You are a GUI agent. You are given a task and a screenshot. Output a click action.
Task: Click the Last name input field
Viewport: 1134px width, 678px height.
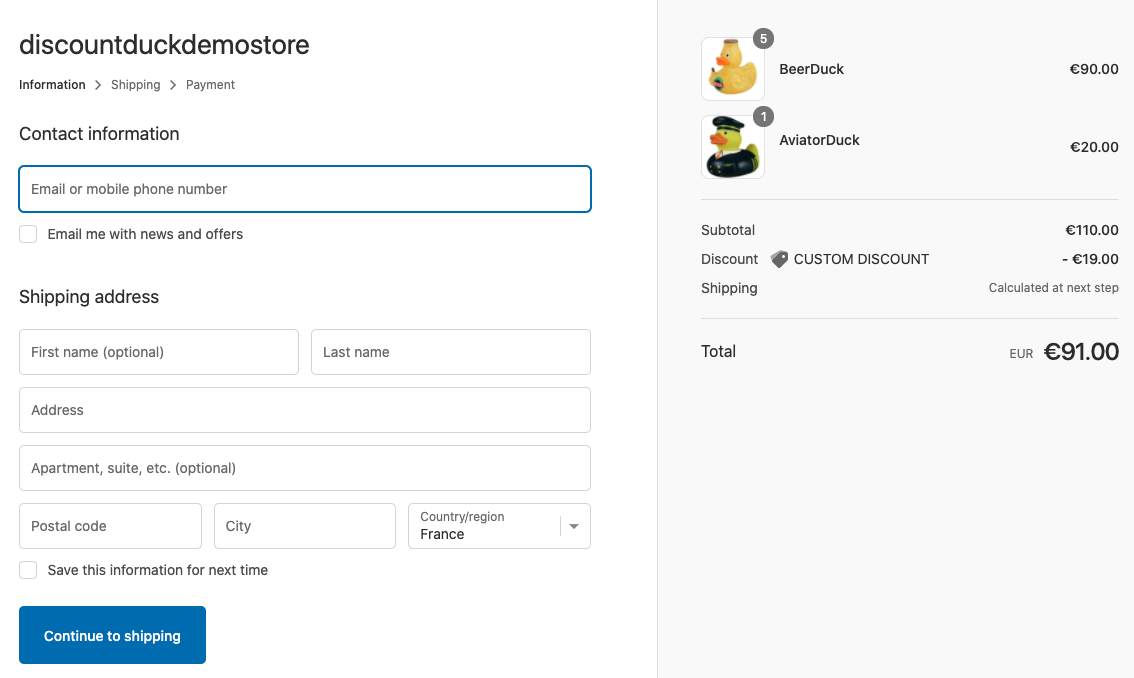coord(451,352)
